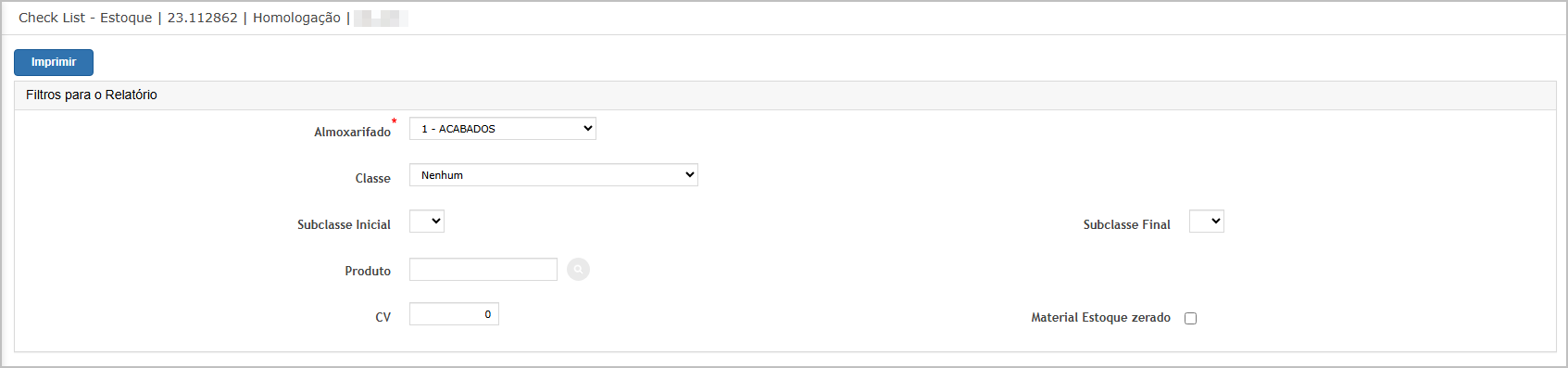Click the red required asterisk beside Almoxarifado
Image resolution: width=1568 pixels, height=368 pixels.
pos(394,121)
